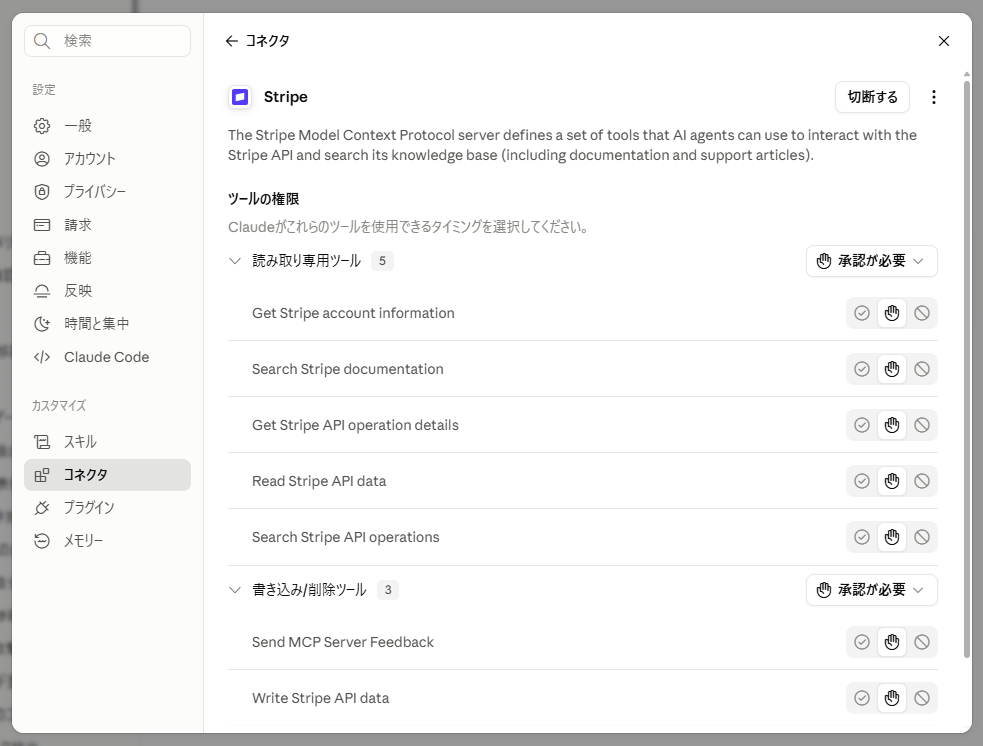Collapse the 読み取り専用ツール section
Image resolution: width=983 pixels, height=746 pixels.
pos(235,261)
